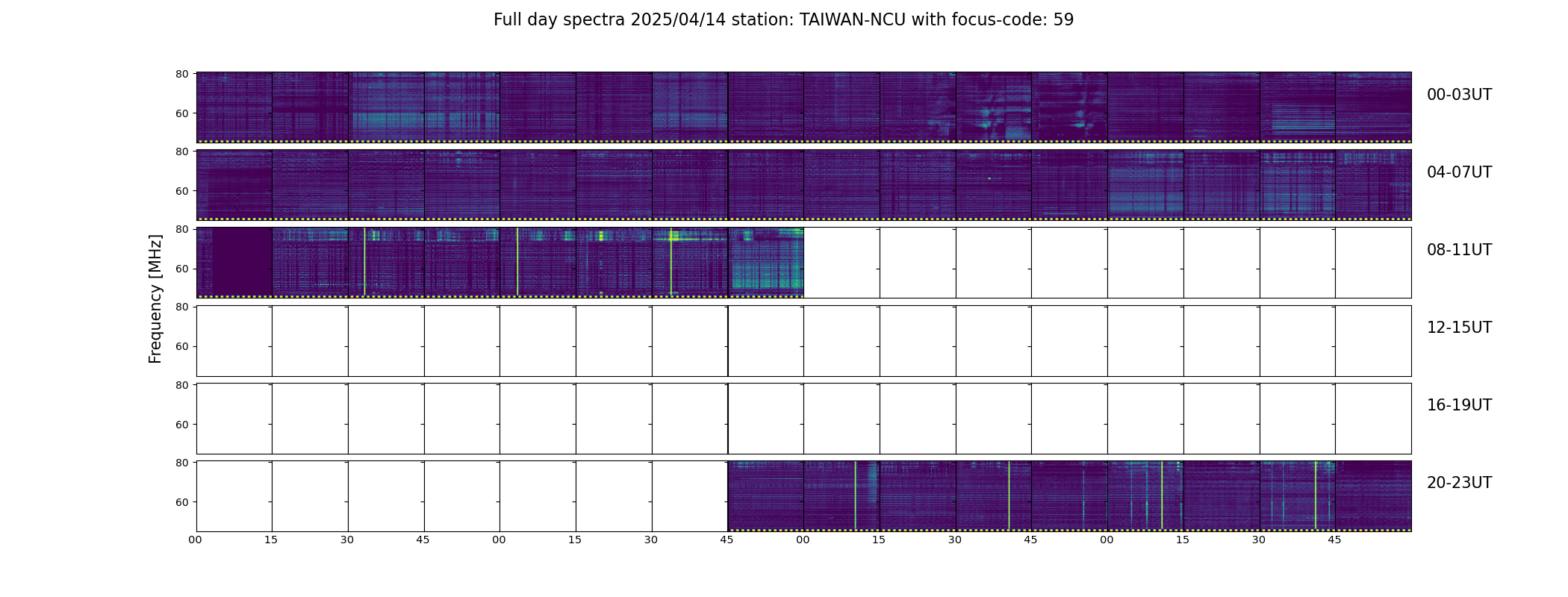The image size is (1568, 597).
Task: Select the '04-07UT' row label
Action: [x=1459, y=172]
